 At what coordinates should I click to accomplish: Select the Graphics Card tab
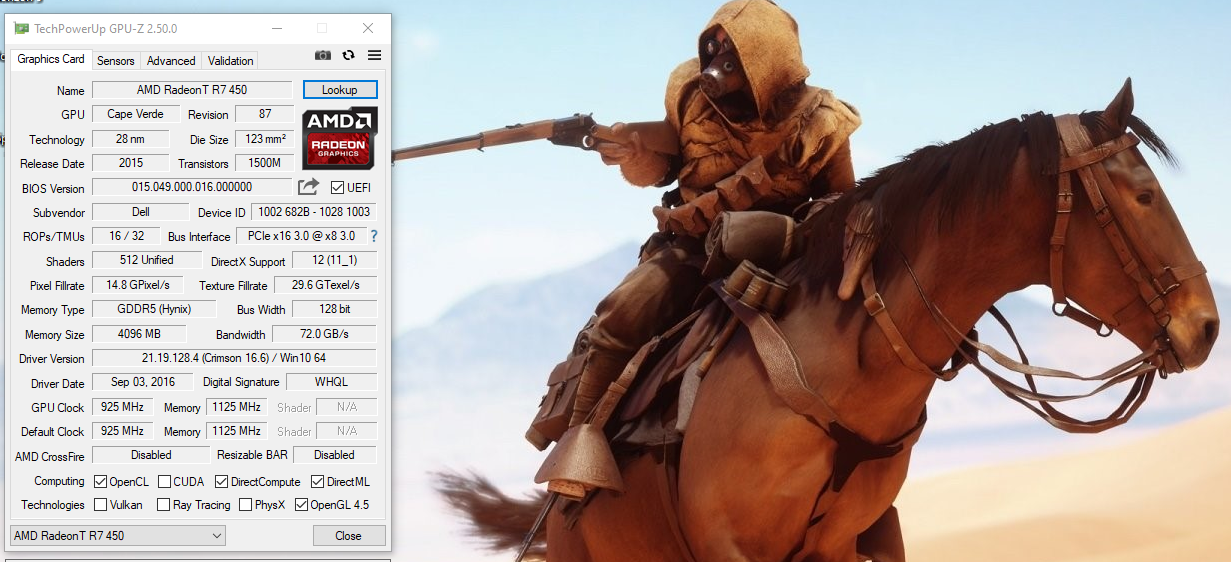[51, 59]
